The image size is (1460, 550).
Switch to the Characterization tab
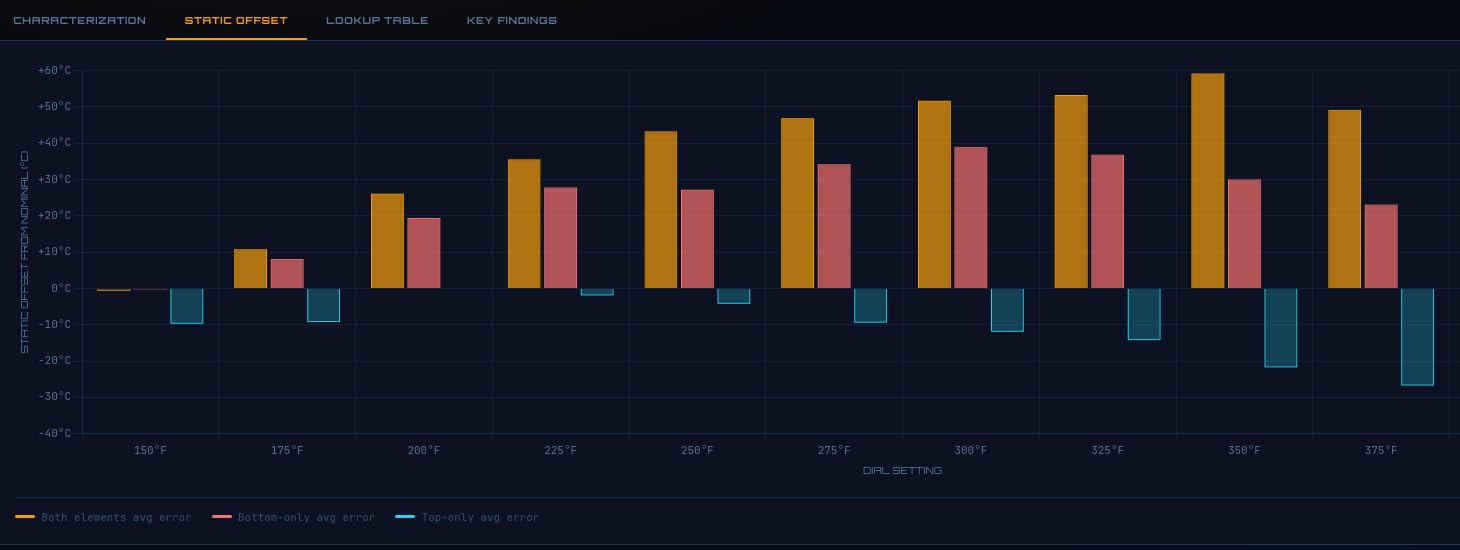click(x=79, y=20)
